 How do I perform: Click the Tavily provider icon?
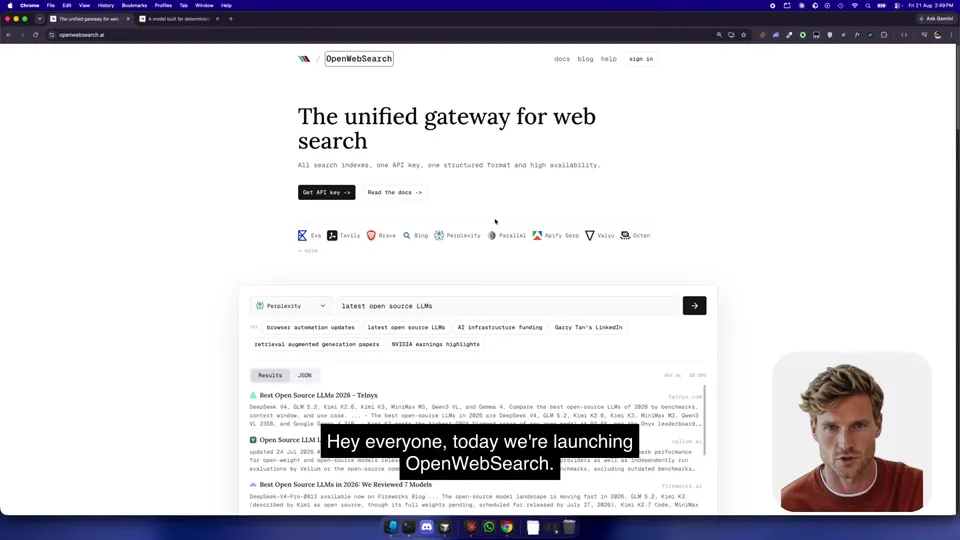332,235
